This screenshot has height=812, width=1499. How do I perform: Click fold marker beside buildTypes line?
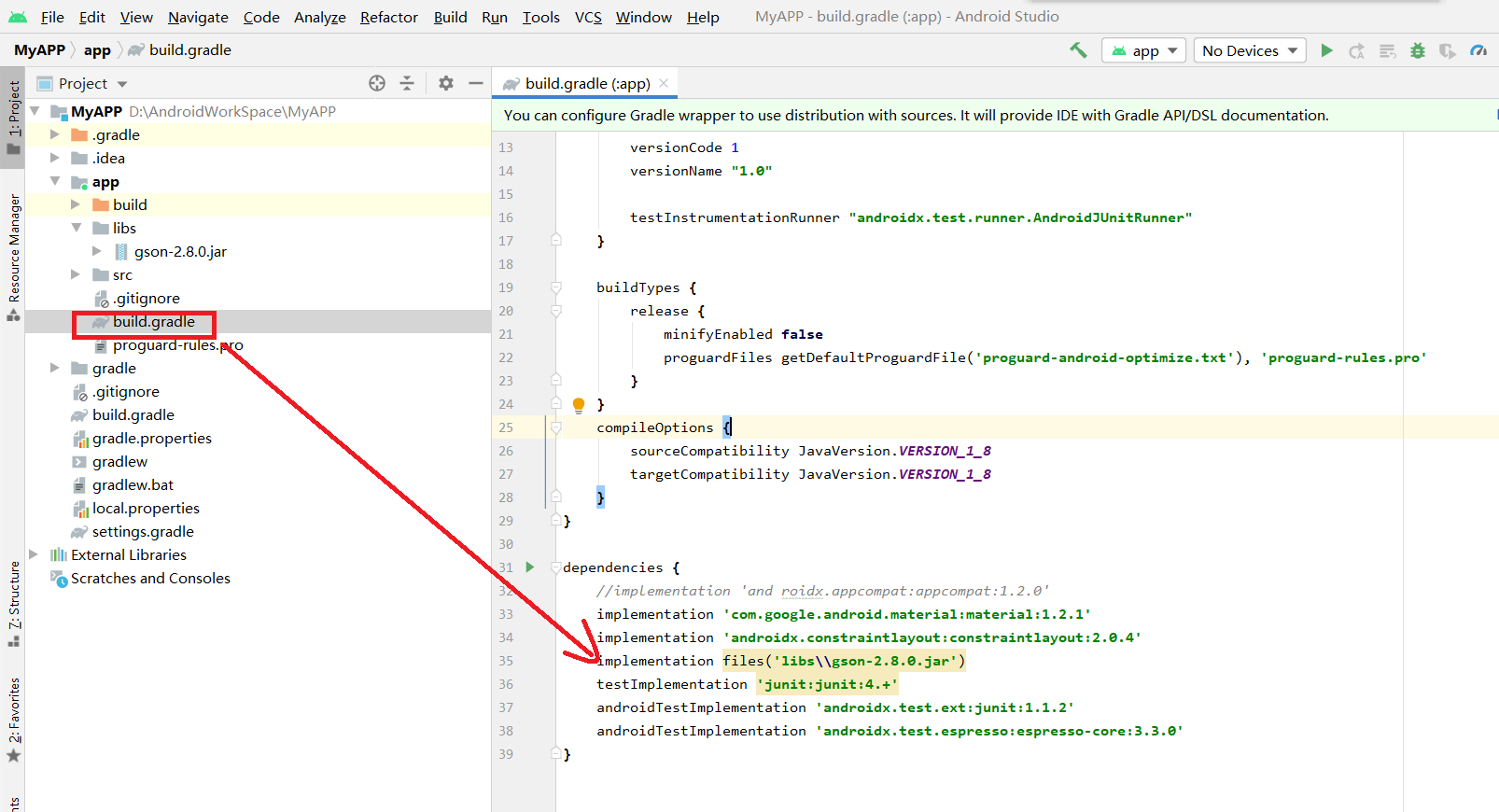coord(556,287)
